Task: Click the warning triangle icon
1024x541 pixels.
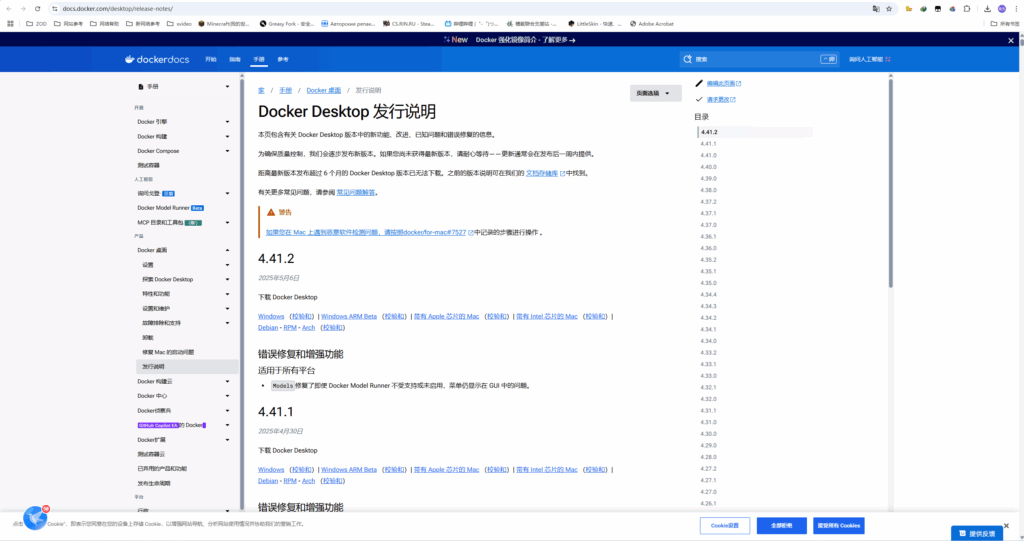Action: 271,212
